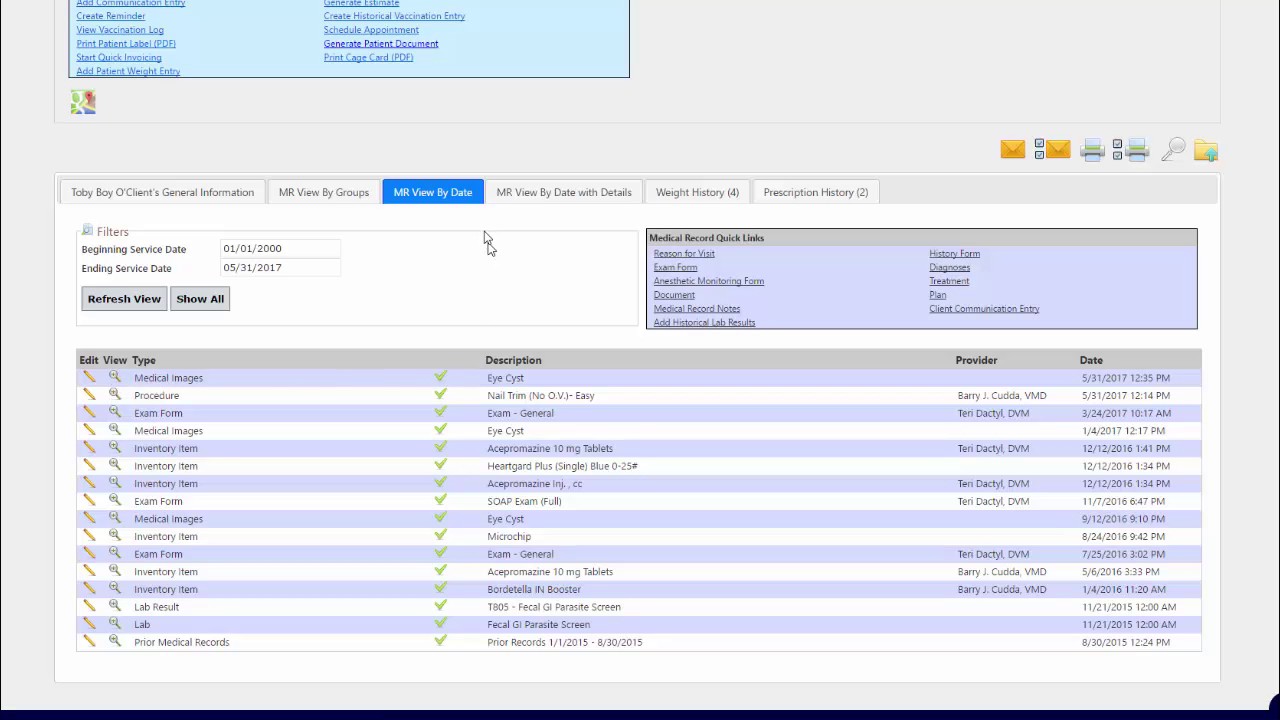The image size is (1280, 720).
Task: Open the Exam Form quick link
Action: (675, 267)
